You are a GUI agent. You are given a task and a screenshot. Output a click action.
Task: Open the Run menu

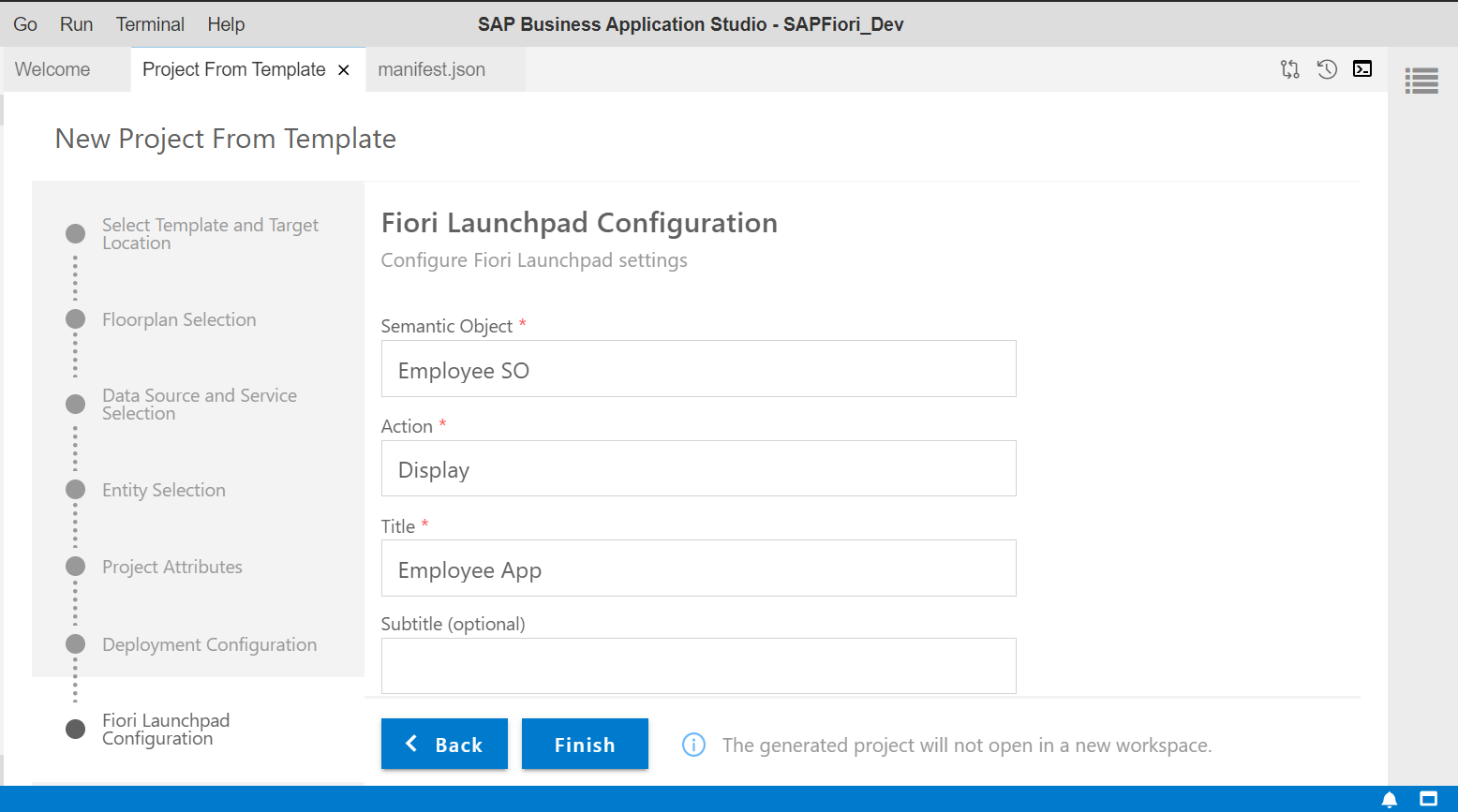[77, 24]
